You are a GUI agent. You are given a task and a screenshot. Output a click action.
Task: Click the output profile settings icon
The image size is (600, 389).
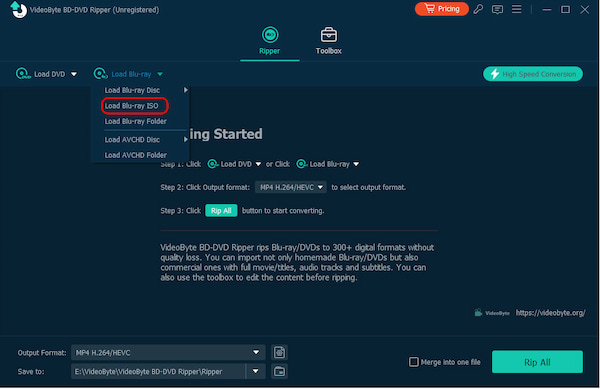pyautogui.click(x=279, y=352)
